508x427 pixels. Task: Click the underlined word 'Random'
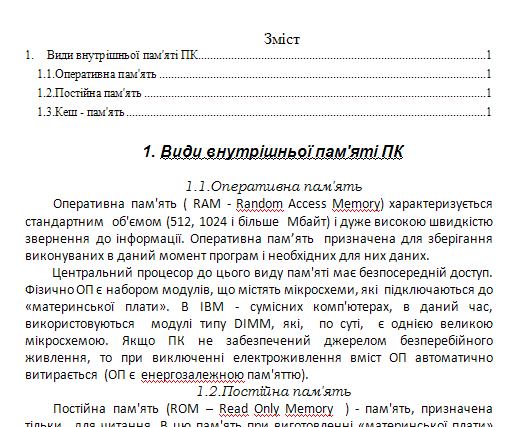260,204
